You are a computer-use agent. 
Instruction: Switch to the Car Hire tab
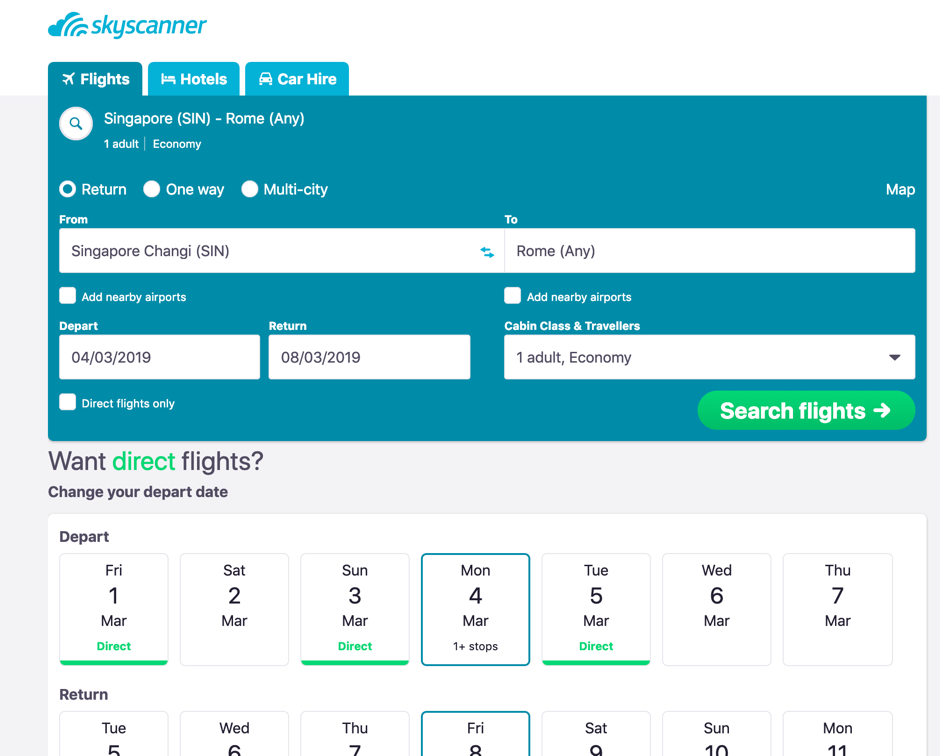tap(297, 79)
